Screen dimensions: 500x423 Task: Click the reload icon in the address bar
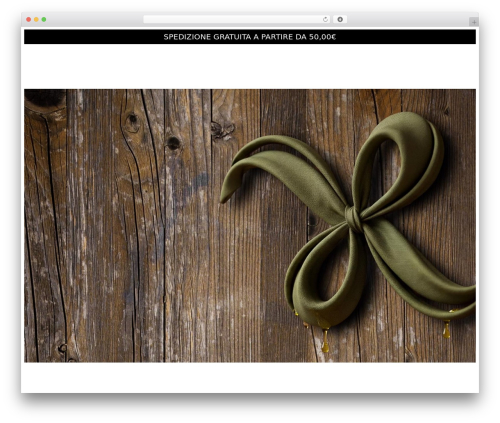click(325, 19)
